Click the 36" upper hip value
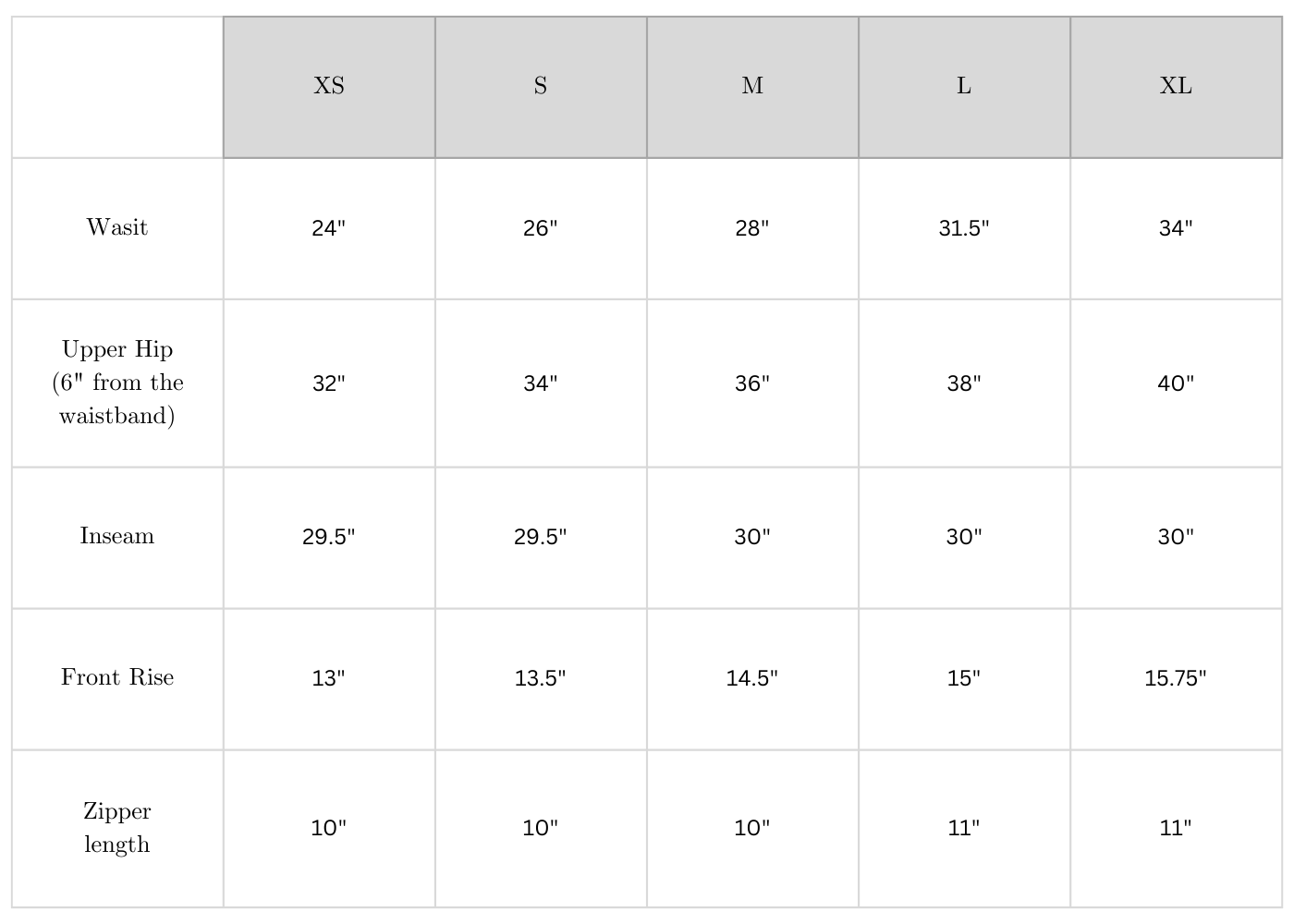The height and width of the screenshot is (924, 1294). pyautogui.click(x=752, y=383)
